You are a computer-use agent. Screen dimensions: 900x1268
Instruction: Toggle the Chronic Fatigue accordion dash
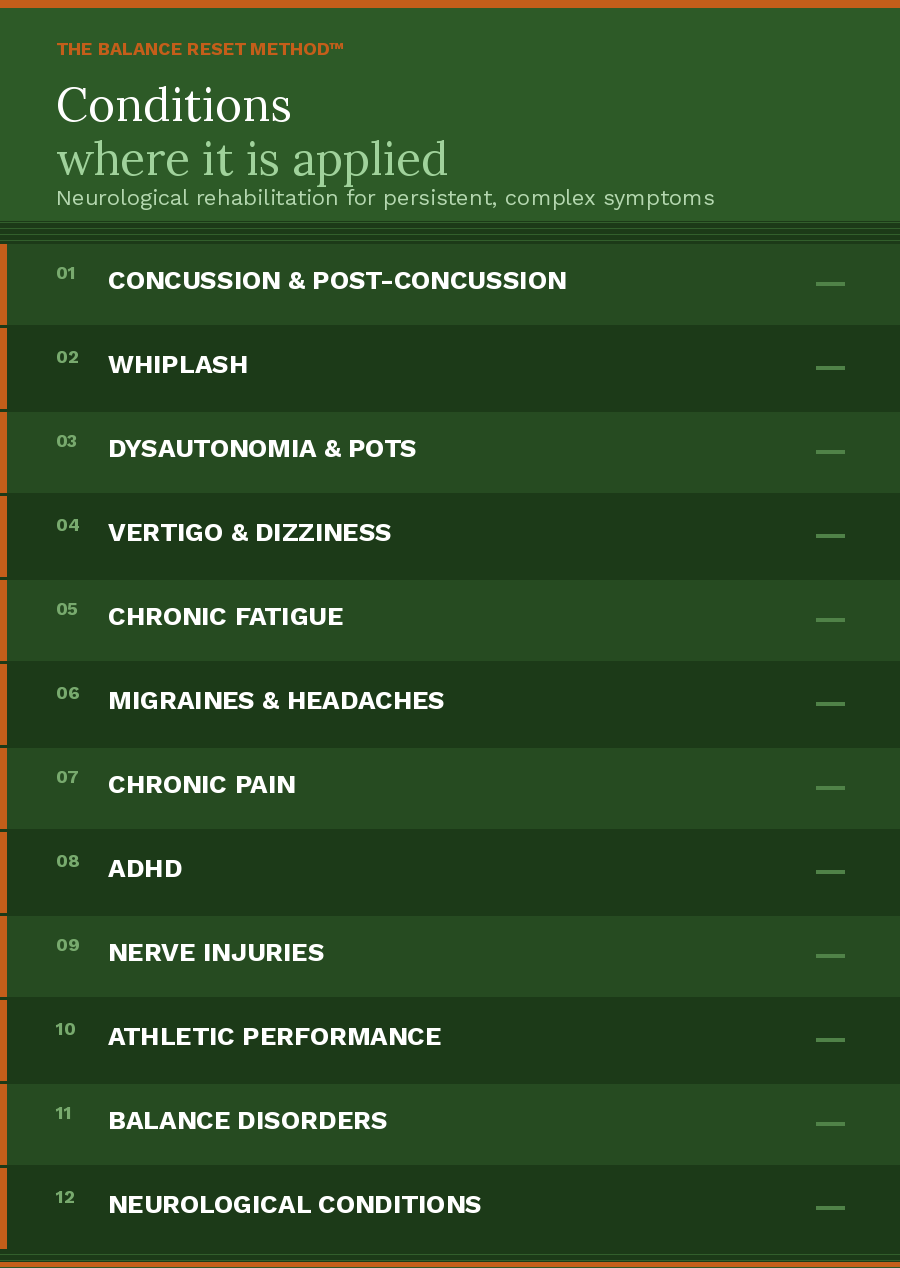[x=830, y=620]
